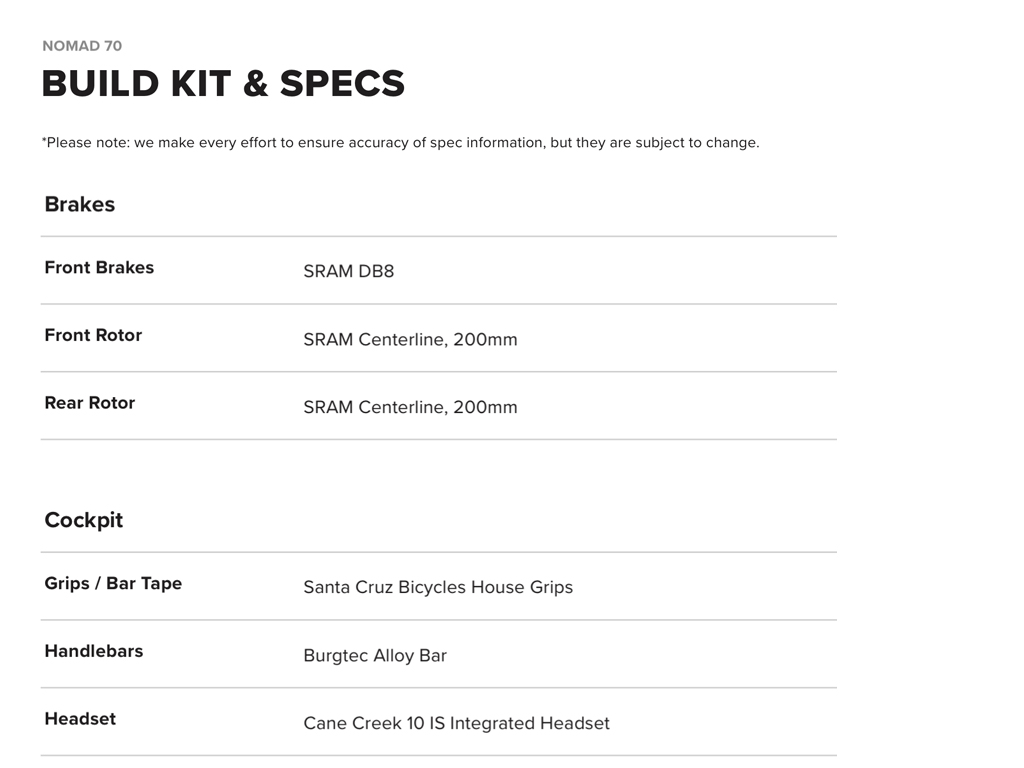Select the Cockpit section heading
This screenshot has height=768, width=1024.
[84, 520]
